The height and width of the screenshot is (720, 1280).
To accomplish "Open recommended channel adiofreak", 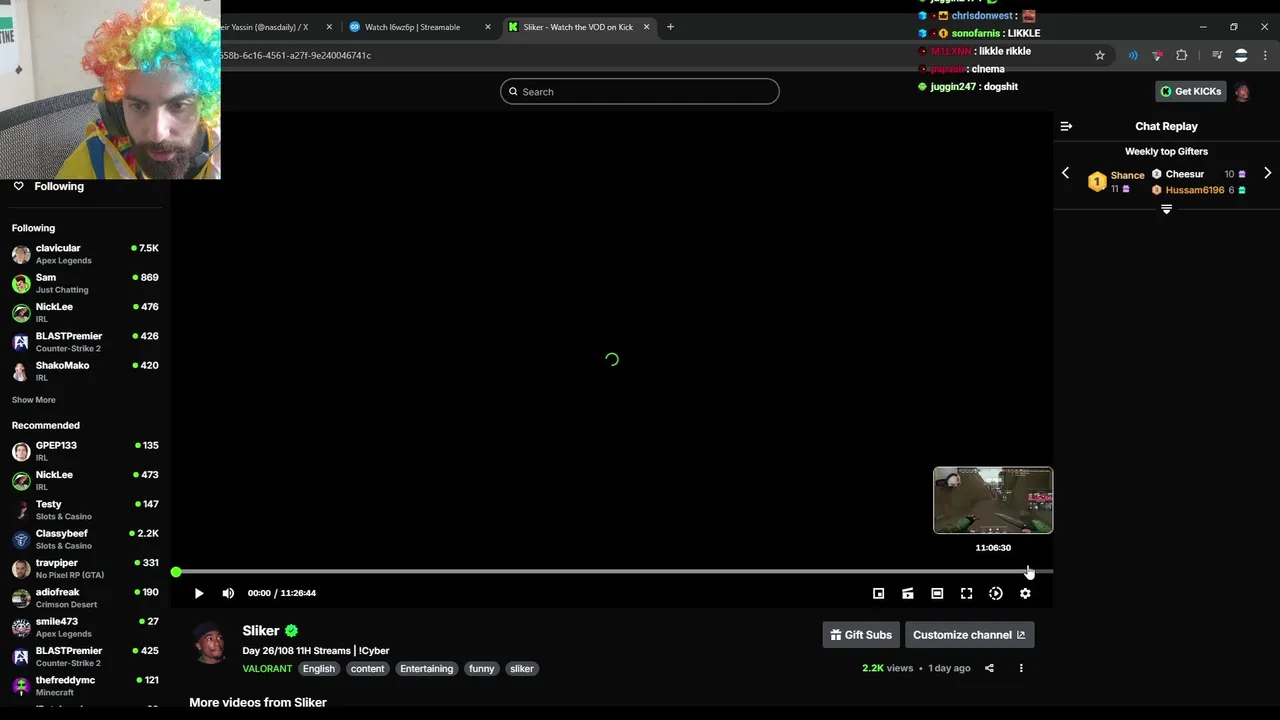I will [x=85, y=598].
